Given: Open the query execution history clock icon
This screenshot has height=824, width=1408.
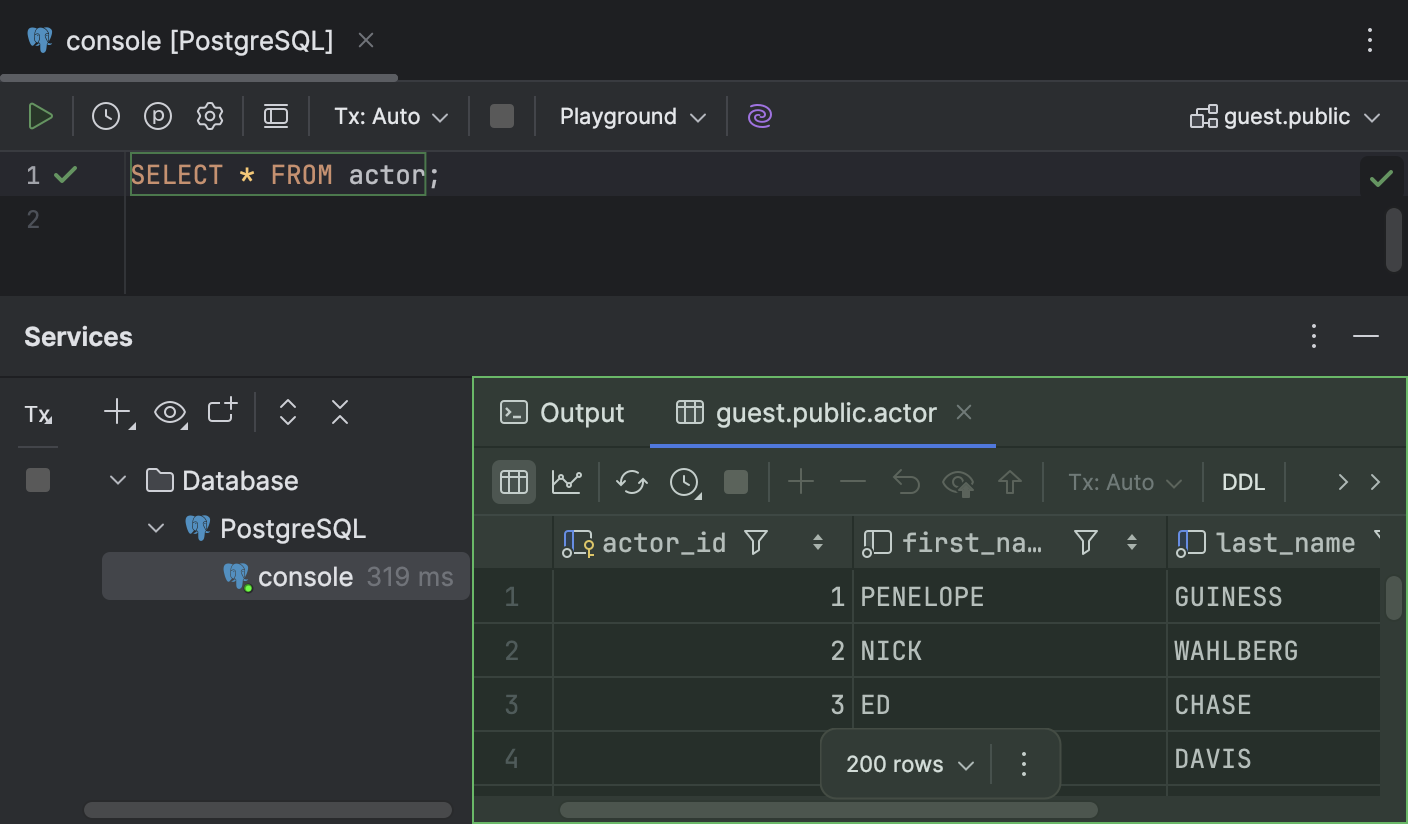Looking at the screenshot, I should (105, 115).
